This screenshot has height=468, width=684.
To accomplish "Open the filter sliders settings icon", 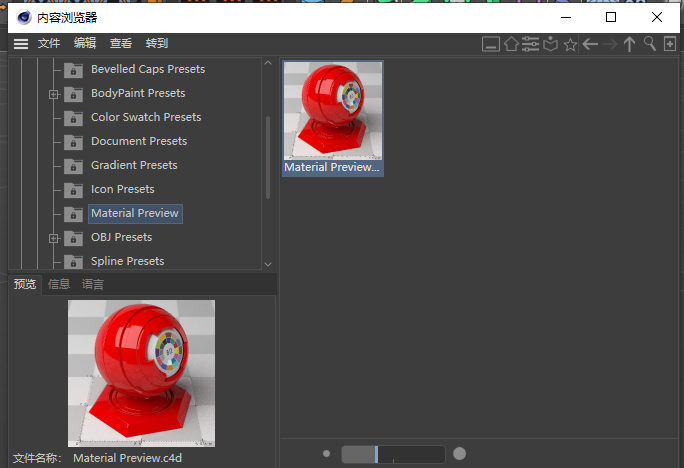I will (530, 44).
